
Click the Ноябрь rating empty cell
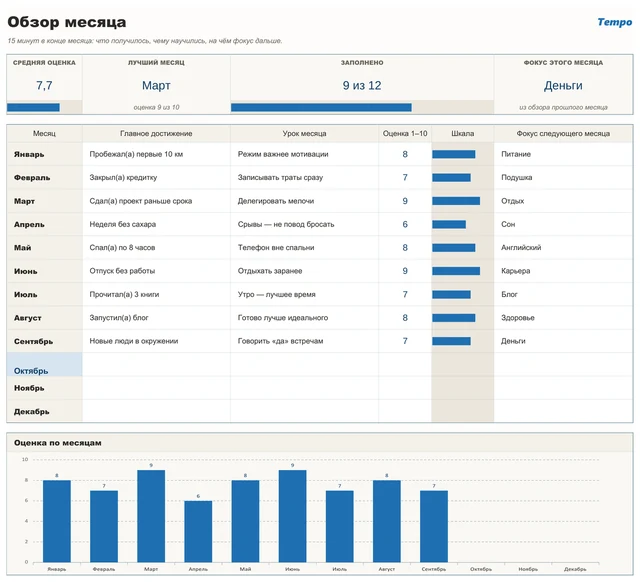pos(405,388)
